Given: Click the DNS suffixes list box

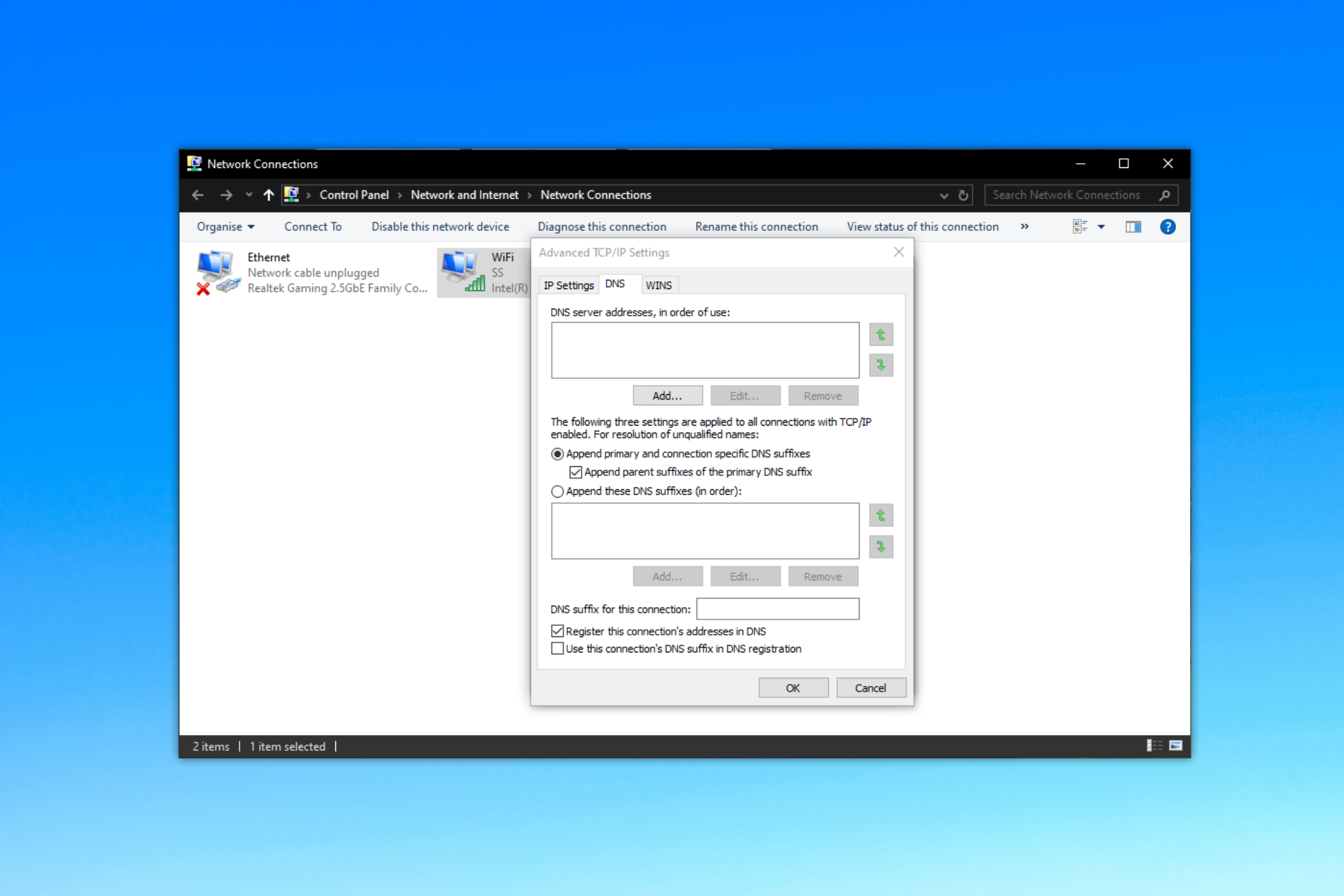Looking at the screenshot, I should [x=705, y=531].
